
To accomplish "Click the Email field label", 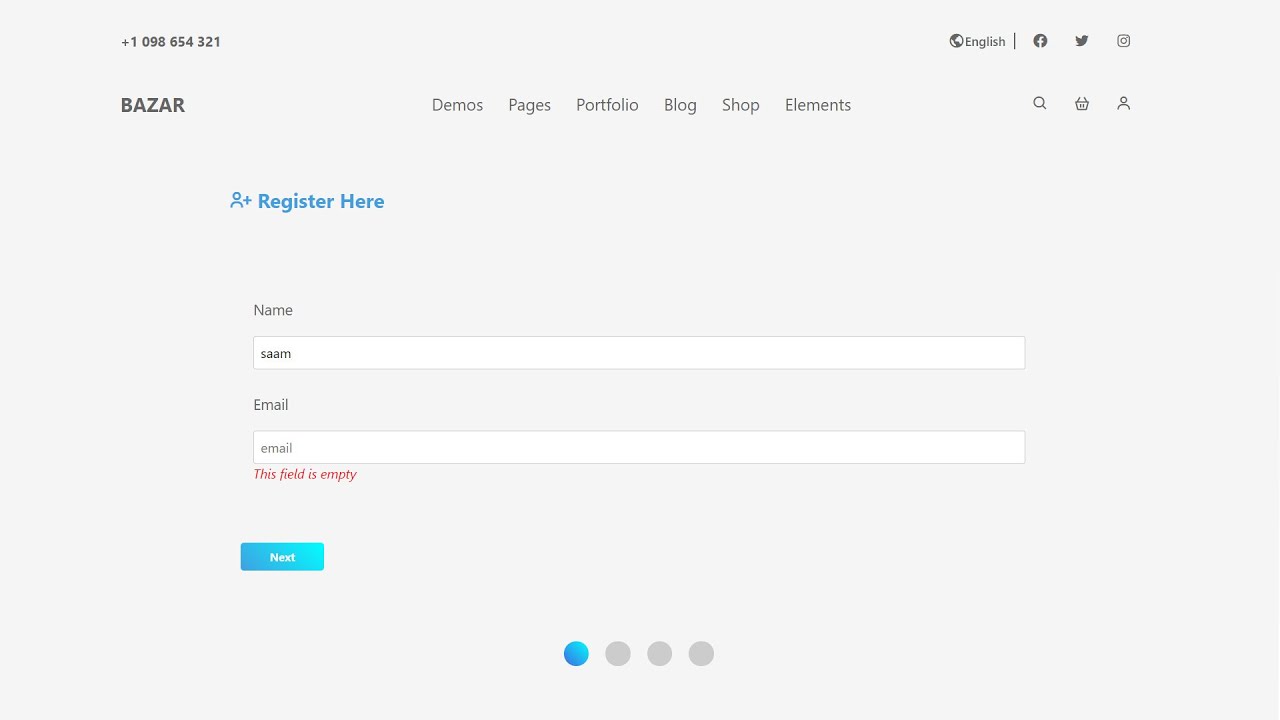I will [x=271, y=405].
